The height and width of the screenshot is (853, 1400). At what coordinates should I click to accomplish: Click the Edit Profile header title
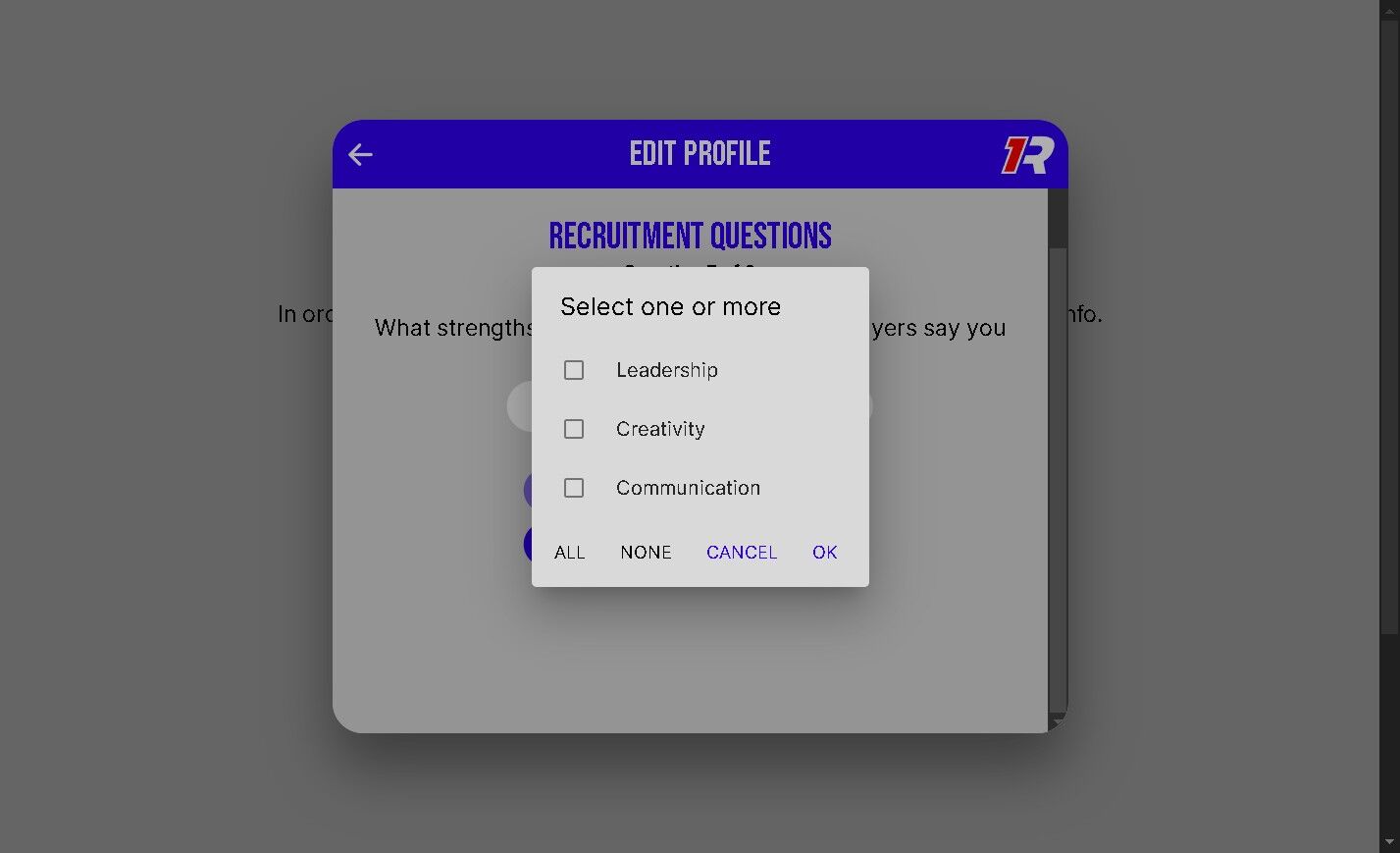pyautogui.click(x=700, y=154)
